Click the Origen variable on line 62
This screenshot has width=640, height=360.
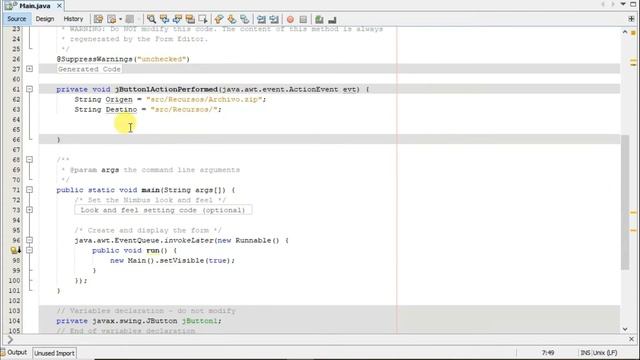coord(119,99)
